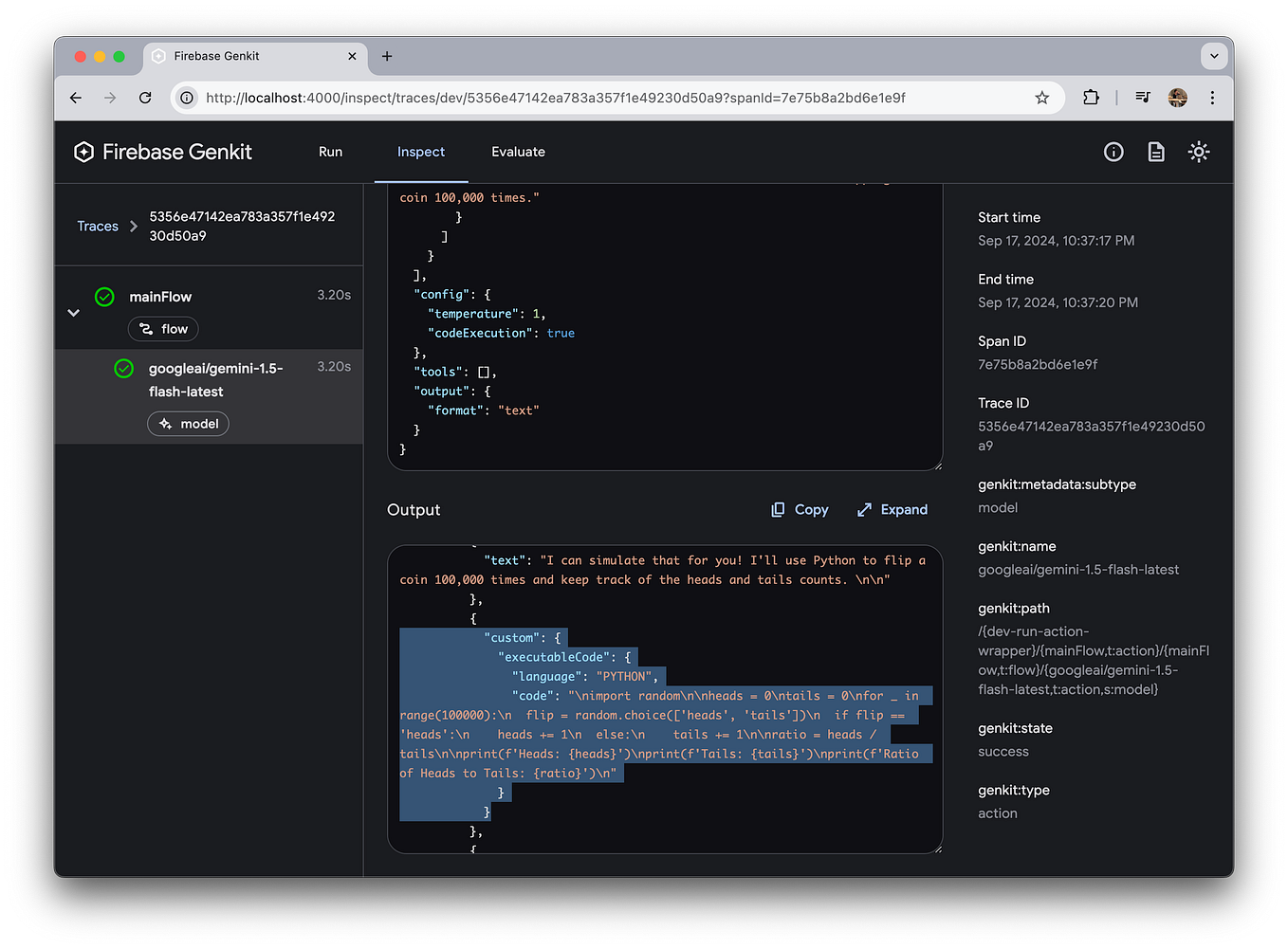Viewport: 1288px width, 949px height.
Task: Click the Firebase Genkit logo icon
Action: [x=84, y=152]
